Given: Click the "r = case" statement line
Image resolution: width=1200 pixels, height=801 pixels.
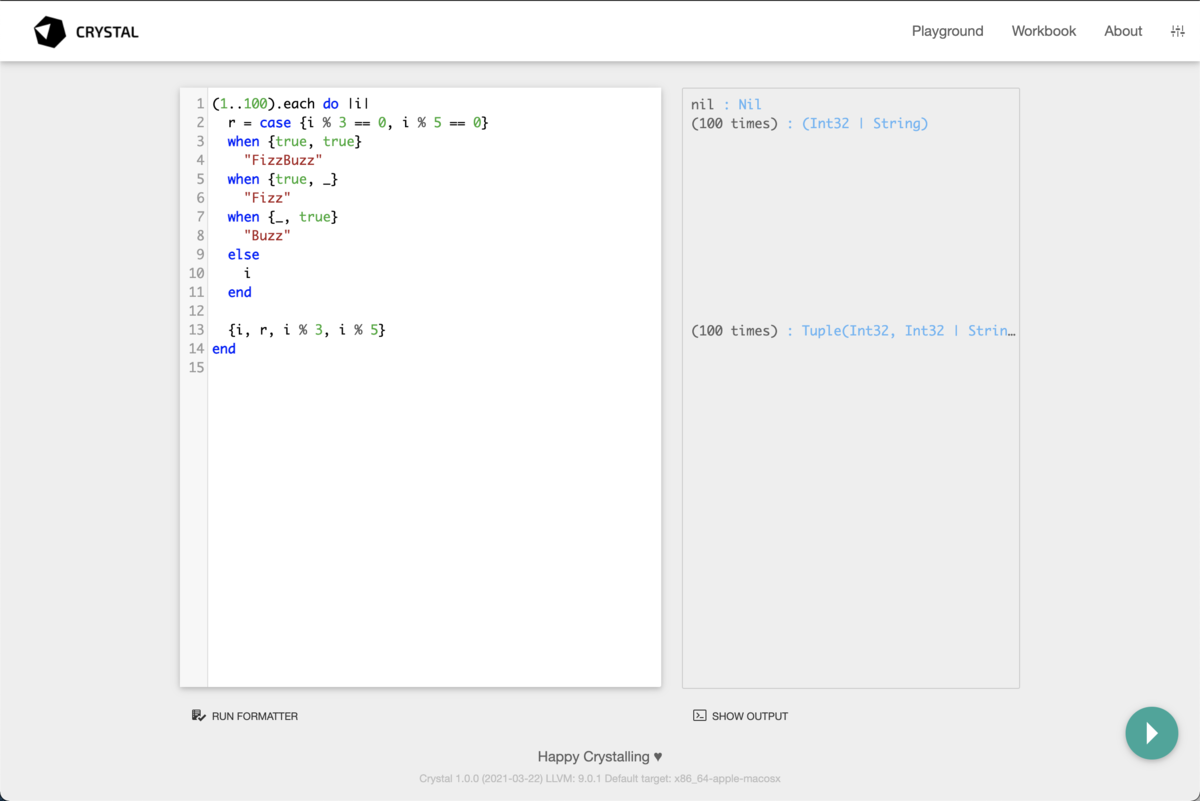Looking at the screenshot, I should point(358,123).
